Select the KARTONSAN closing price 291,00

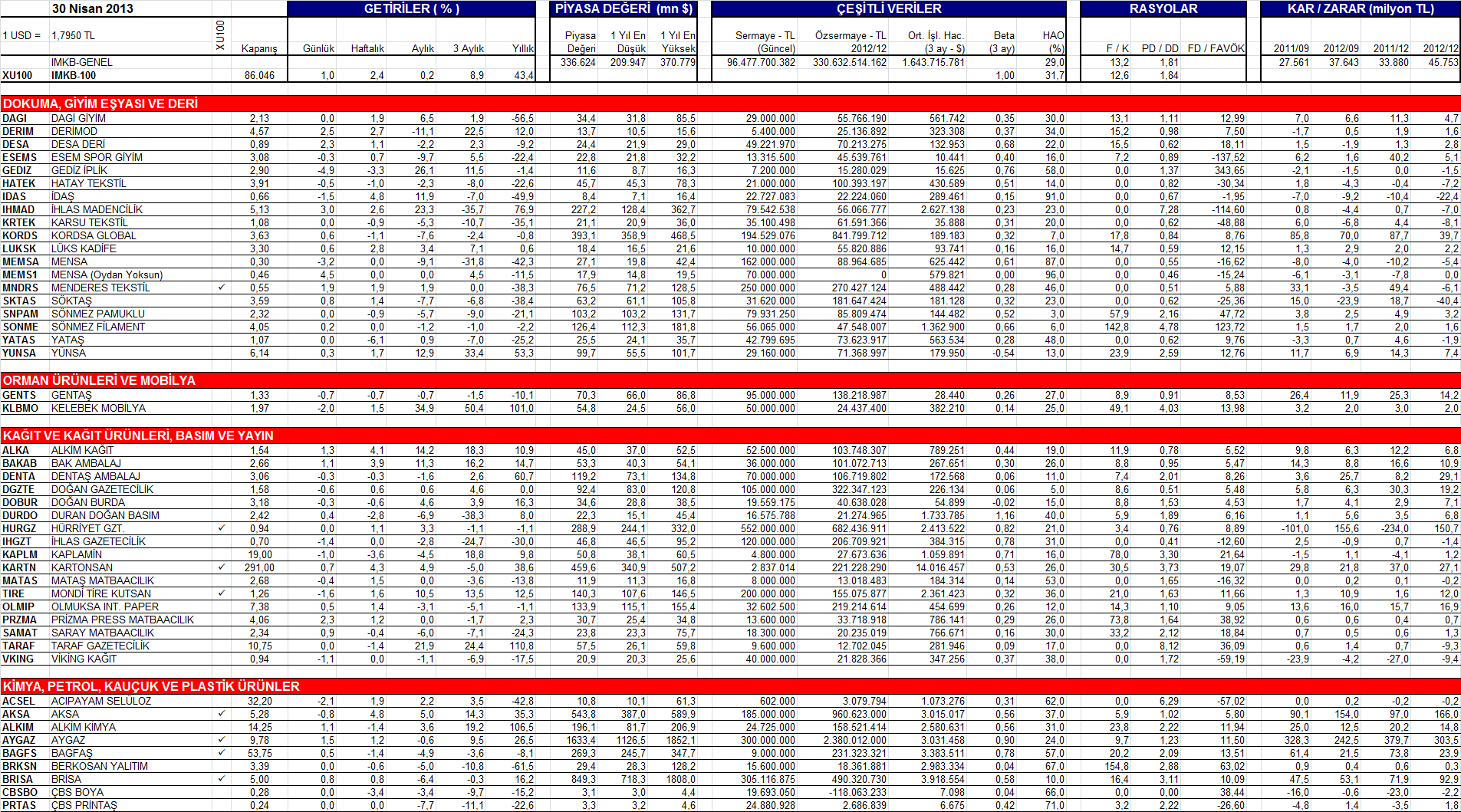(259, 567)
